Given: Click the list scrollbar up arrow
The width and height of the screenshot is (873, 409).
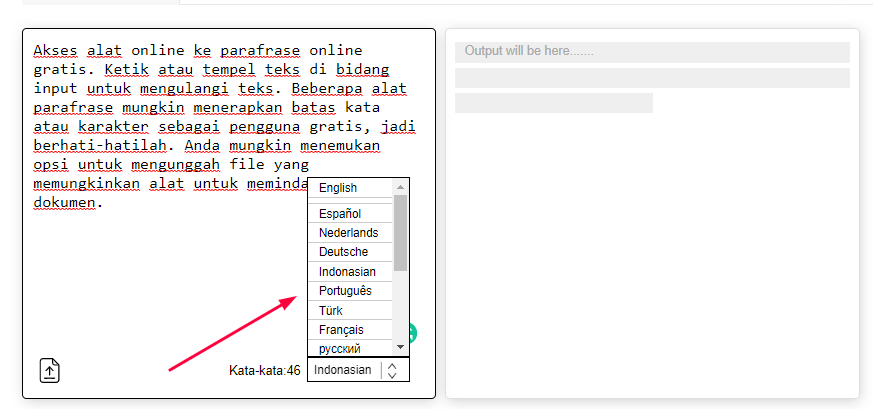Looking at the screenshot, I should (x=400, y=187).
